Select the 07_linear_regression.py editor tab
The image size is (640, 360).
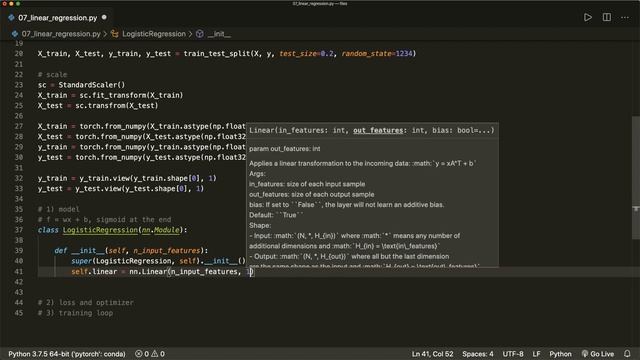tap(57, 18)
